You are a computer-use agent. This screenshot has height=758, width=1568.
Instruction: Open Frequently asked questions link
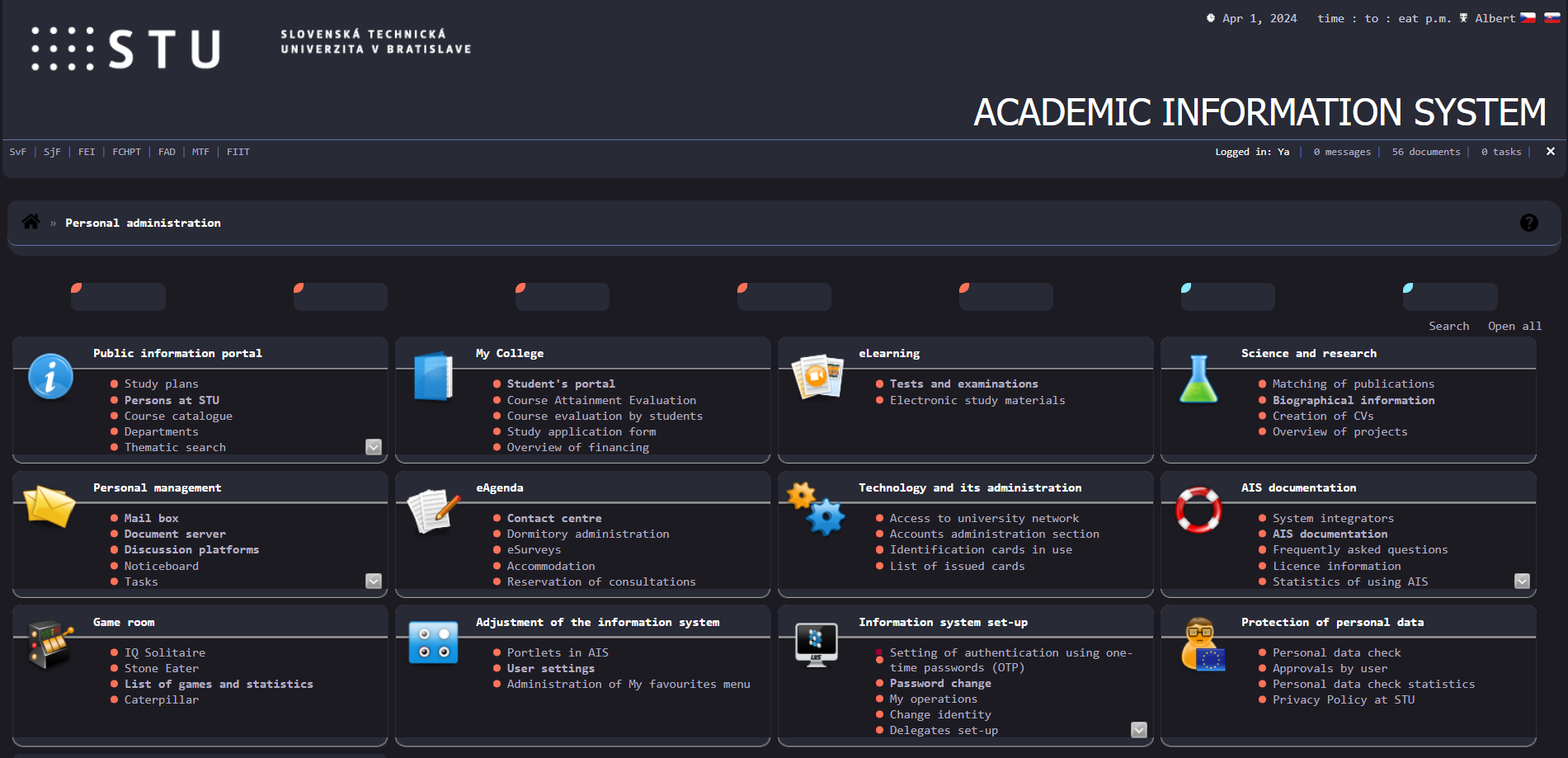pyautogui.click(x=1360, y=549)
